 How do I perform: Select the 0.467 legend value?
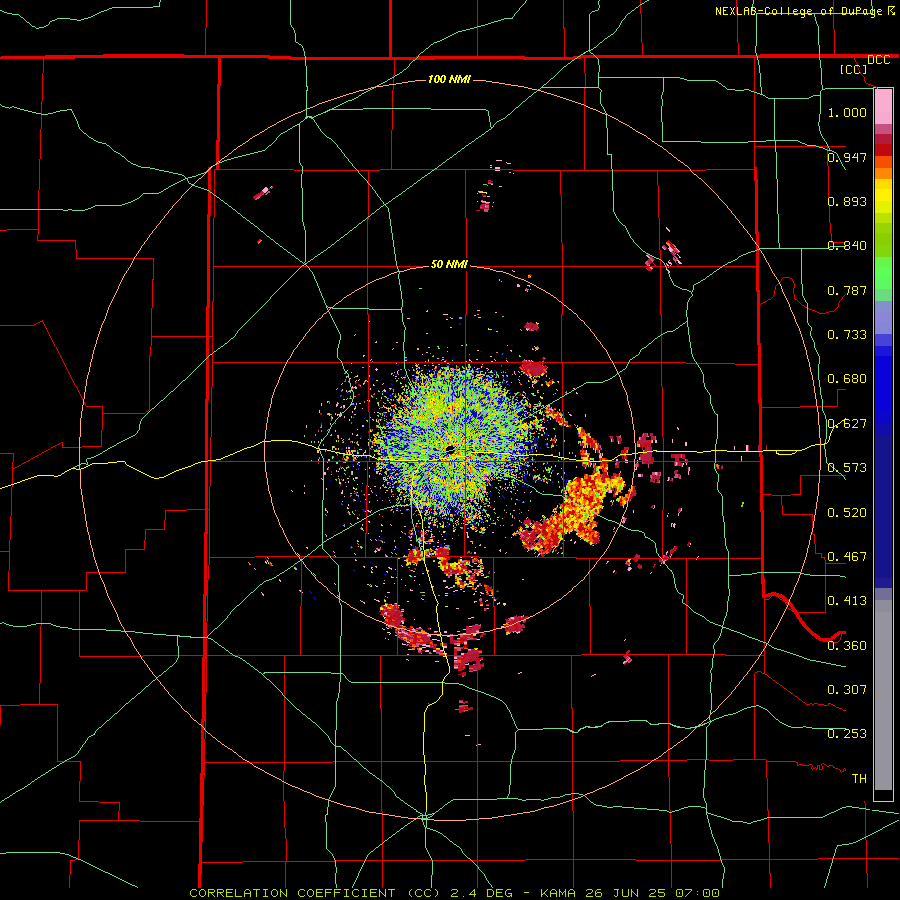point(847,557)
